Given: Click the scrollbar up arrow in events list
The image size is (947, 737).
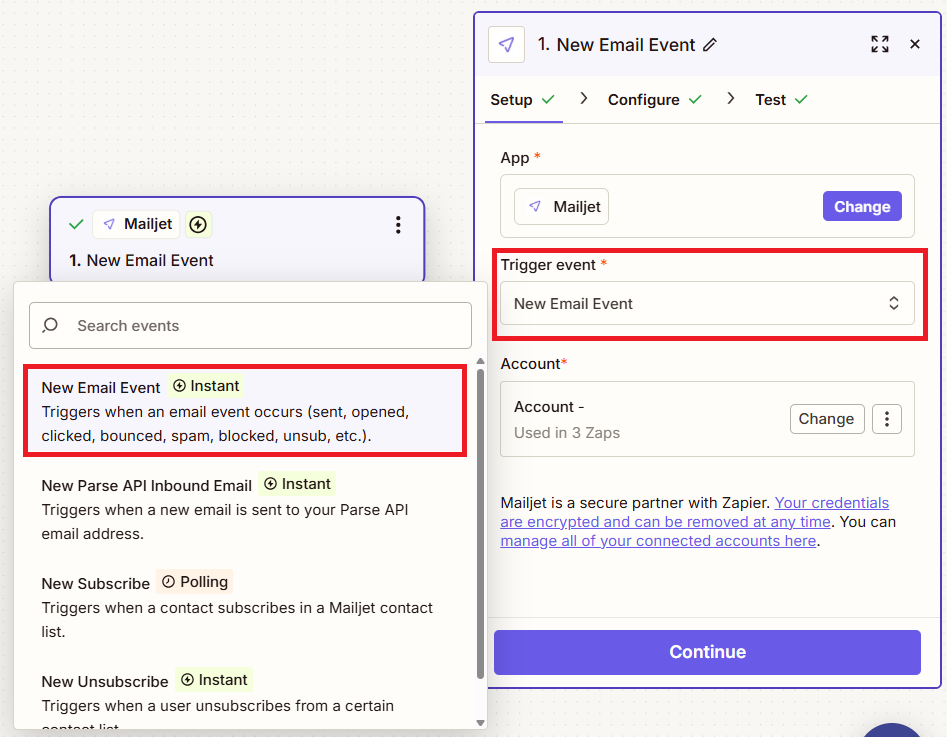Looking at the screenshot, I should [481, 361].
